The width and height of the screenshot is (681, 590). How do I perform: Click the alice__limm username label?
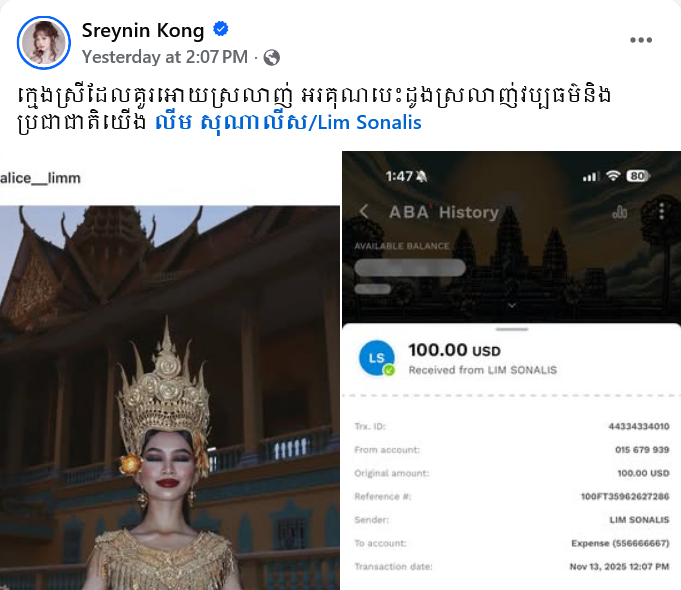[40, 178]
